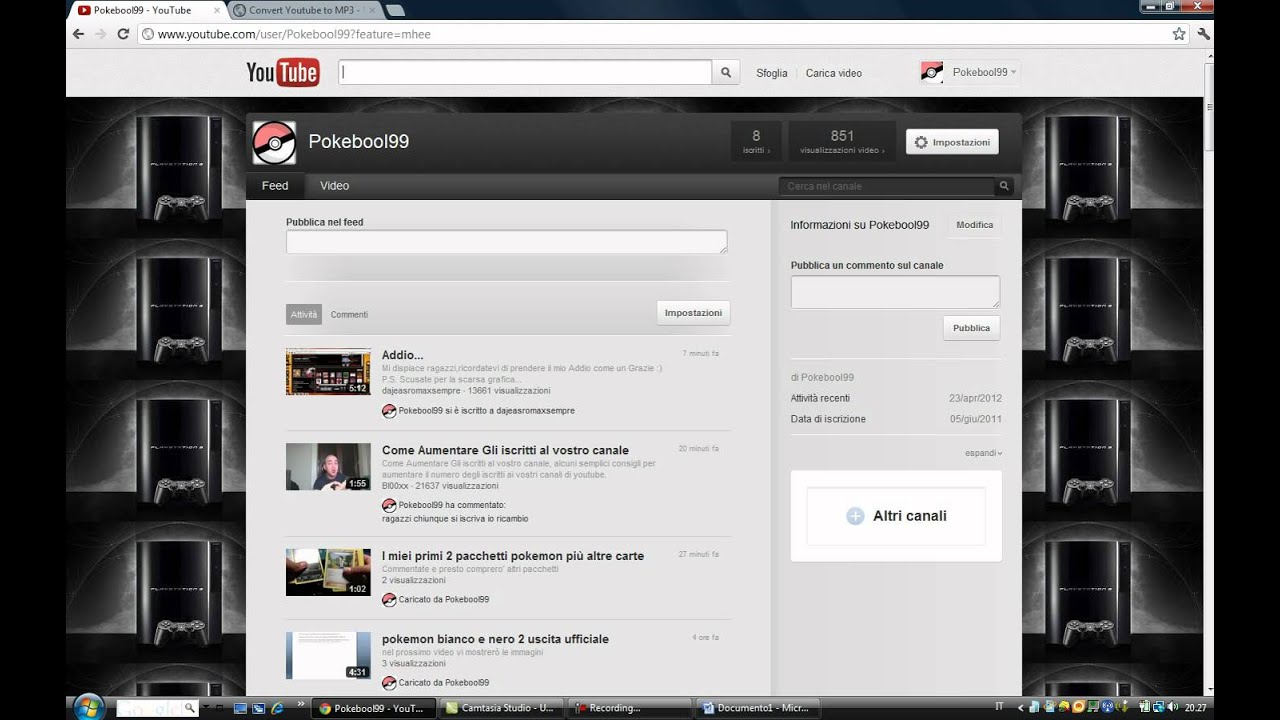Click the Modifica button
The width and height of the screenshot is (1280, 720).
pyautogui.click(x=974, y=225)
